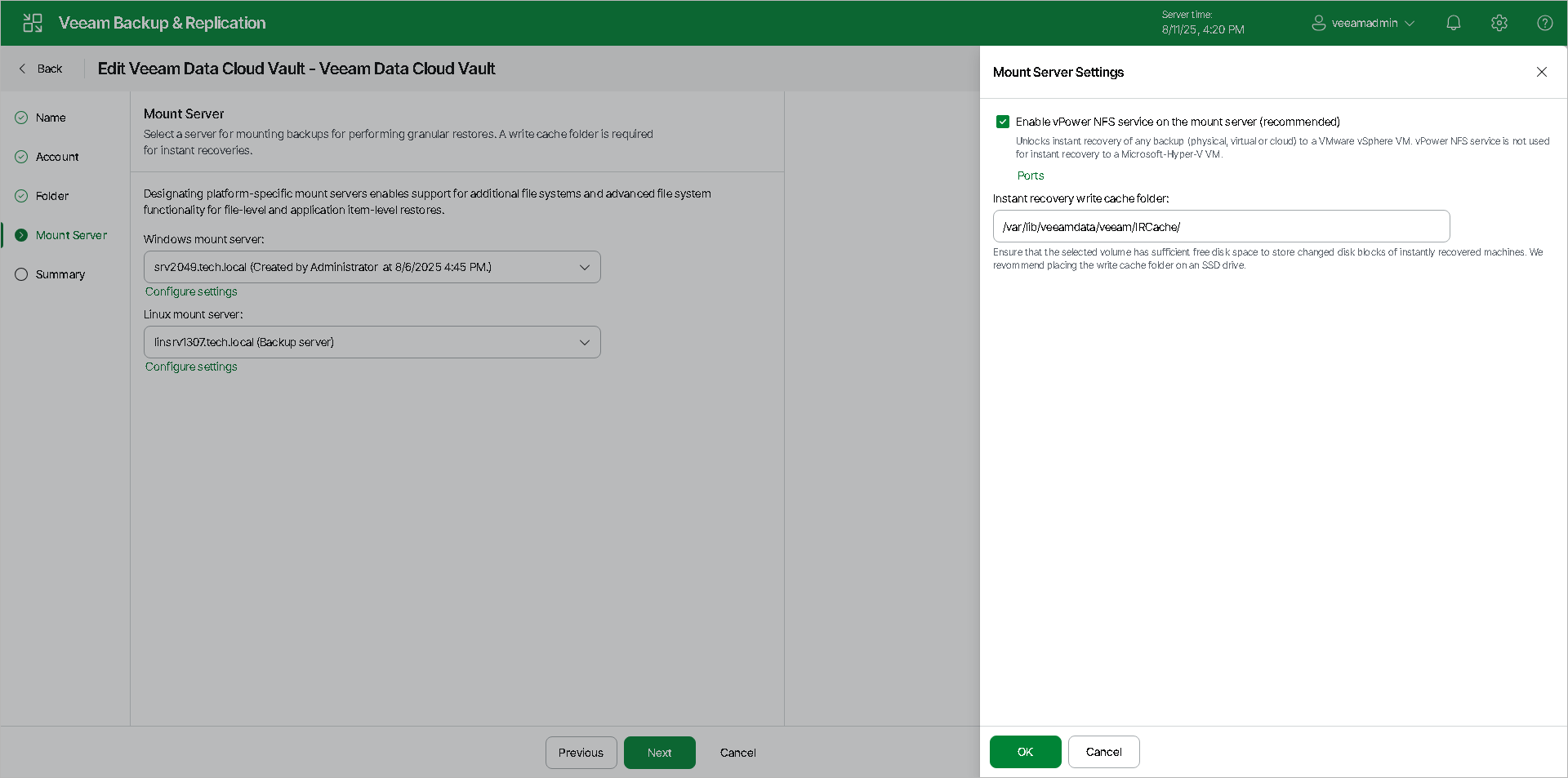Image resolution: width=1568 pixels, height=778 pixels.
Task: Click the Server time 8/11/25, 4:20 PM text
Action: [x=1203, y=23]
